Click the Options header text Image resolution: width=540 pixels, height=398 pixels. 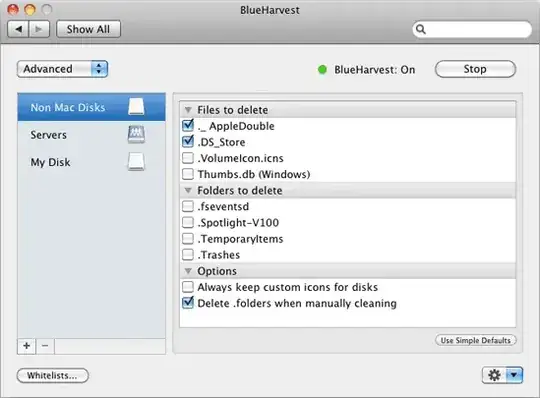[x=217, y=271]
